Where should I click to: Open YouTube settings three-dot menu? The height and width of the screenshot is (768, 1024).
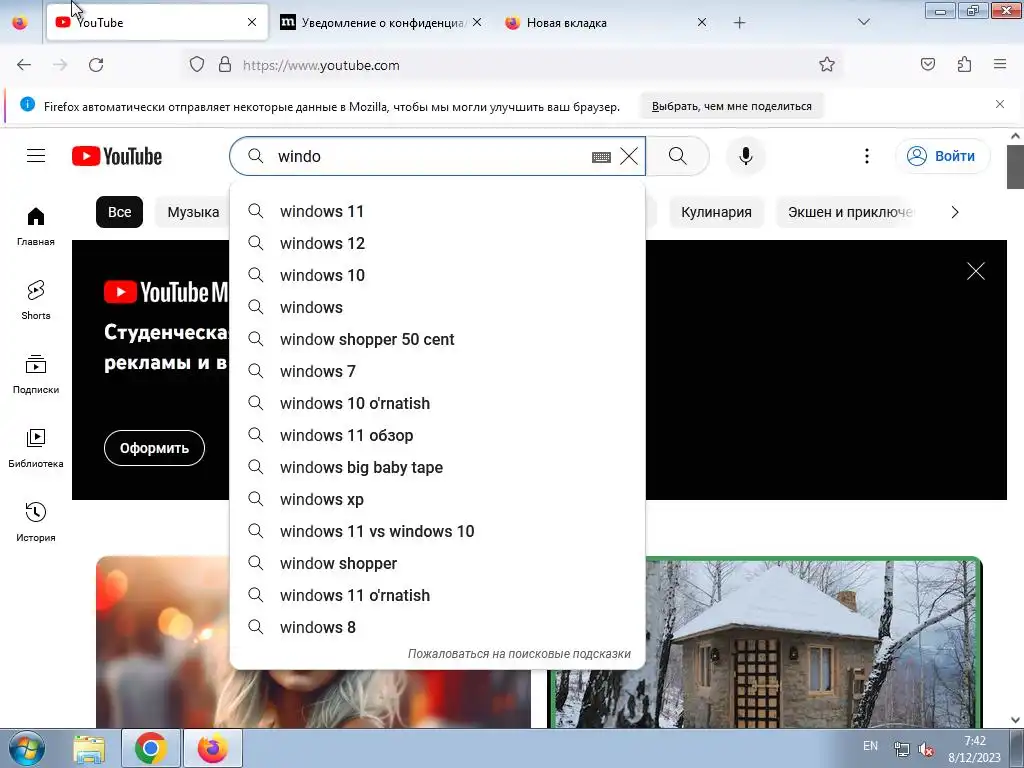point(867,156)
